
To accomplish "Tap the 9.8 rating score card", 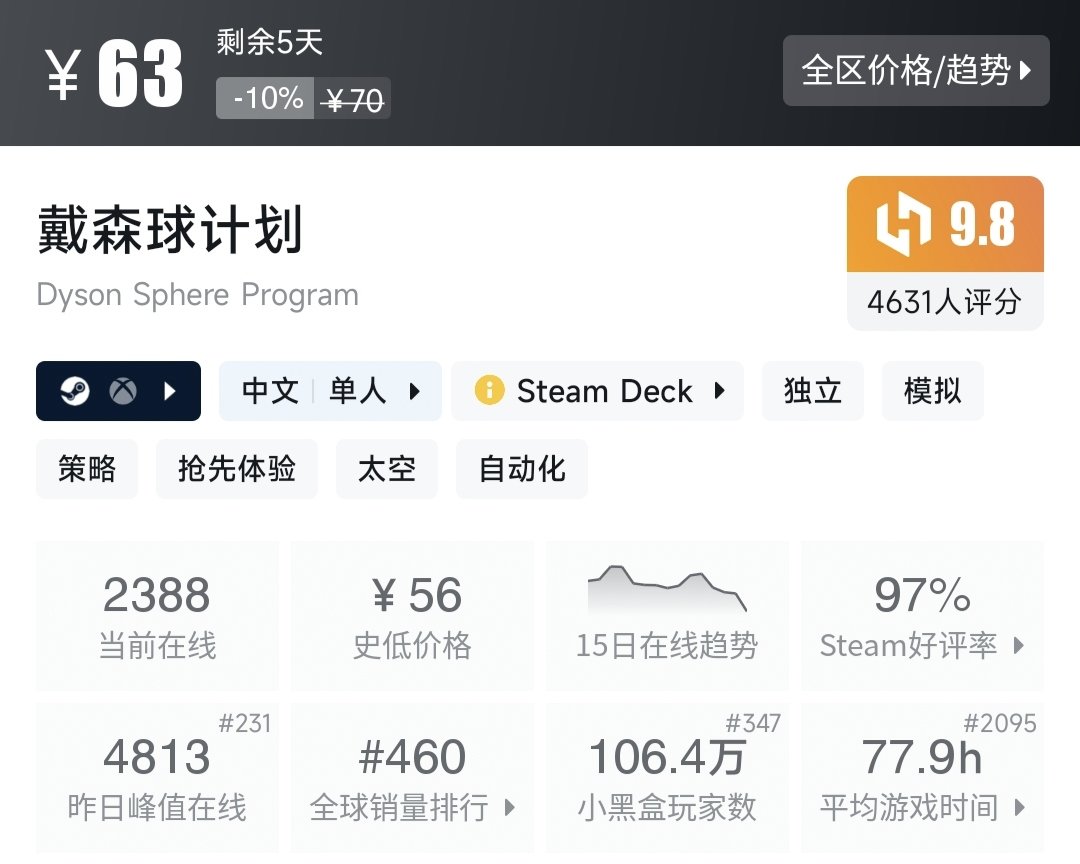I will tap(945, 252).
